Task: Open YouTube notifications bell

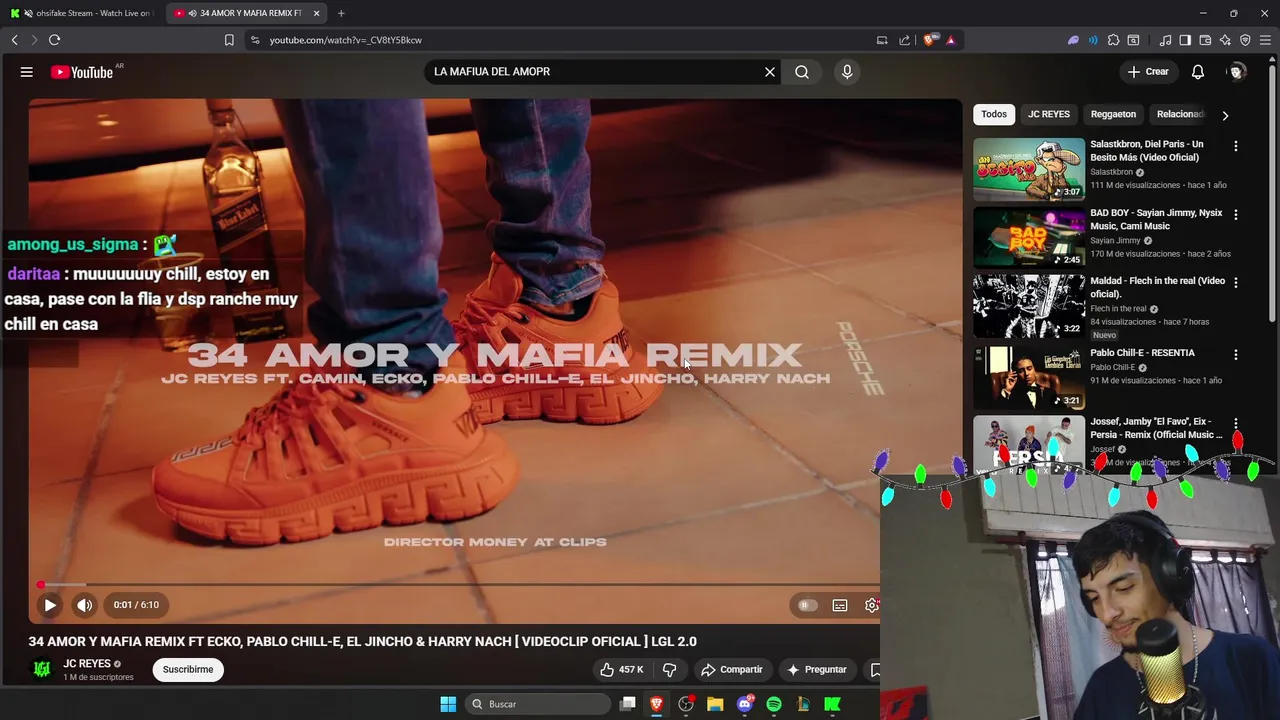Action: (x=1198, y=72)
